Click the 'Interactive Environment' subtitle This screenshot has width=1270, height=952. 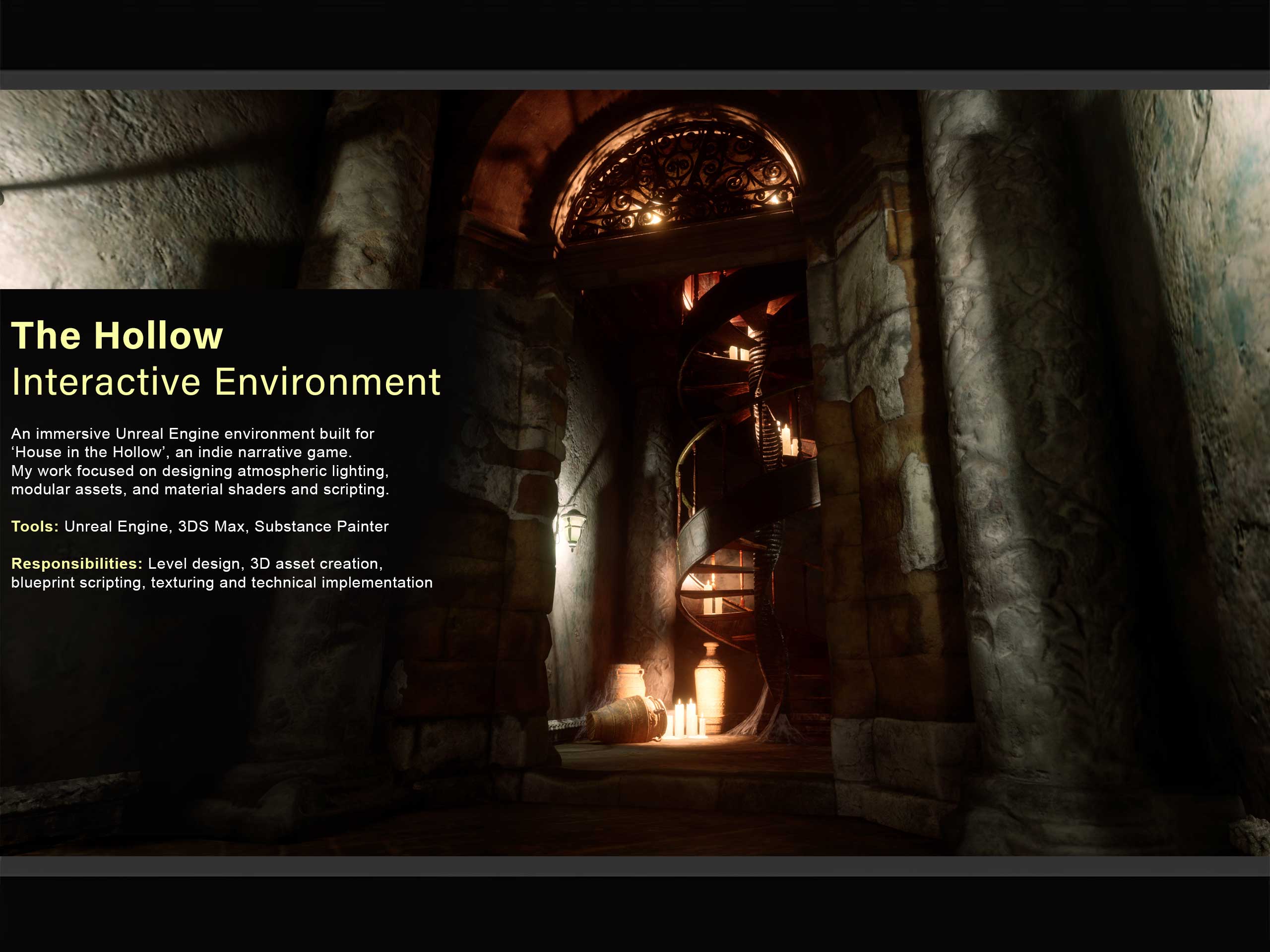[x=226, y=382]
